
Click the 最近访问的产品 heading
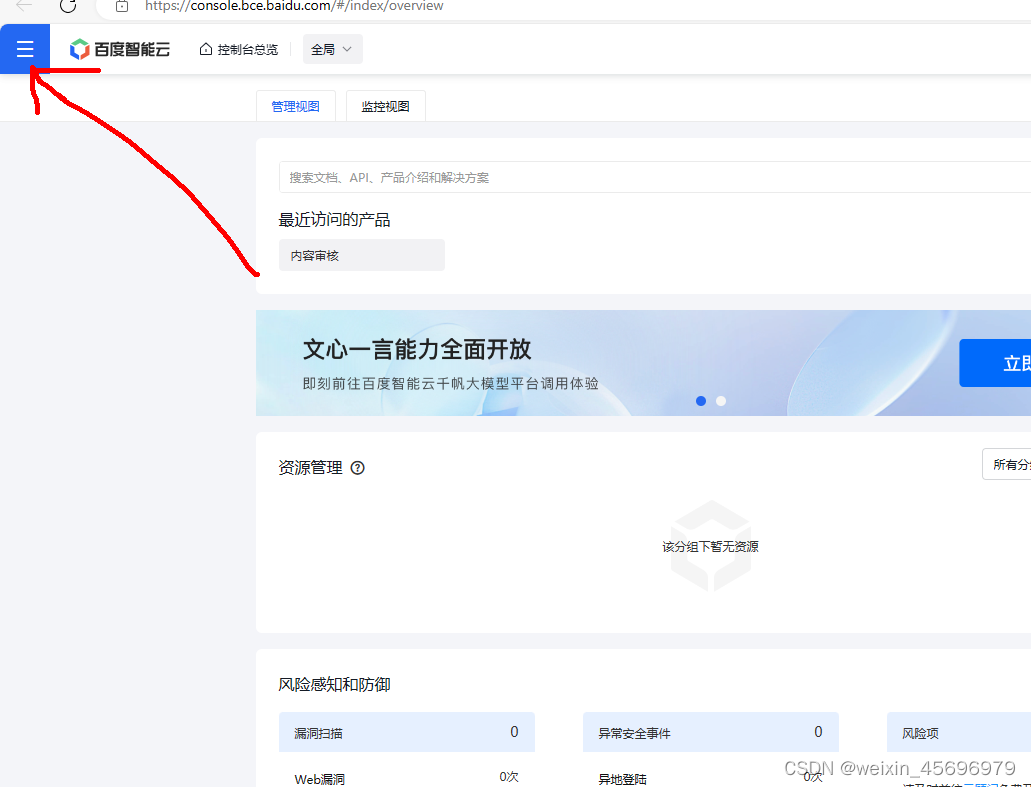(335, 220)
